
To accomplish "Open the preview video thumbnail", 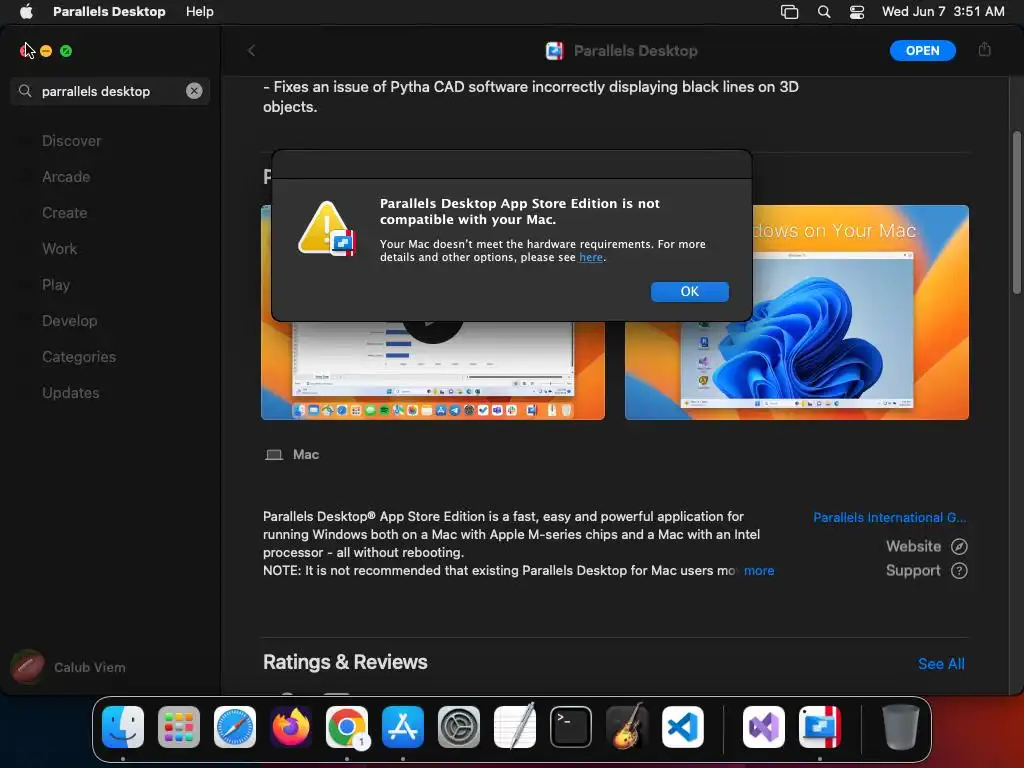I will click(432, 370).
